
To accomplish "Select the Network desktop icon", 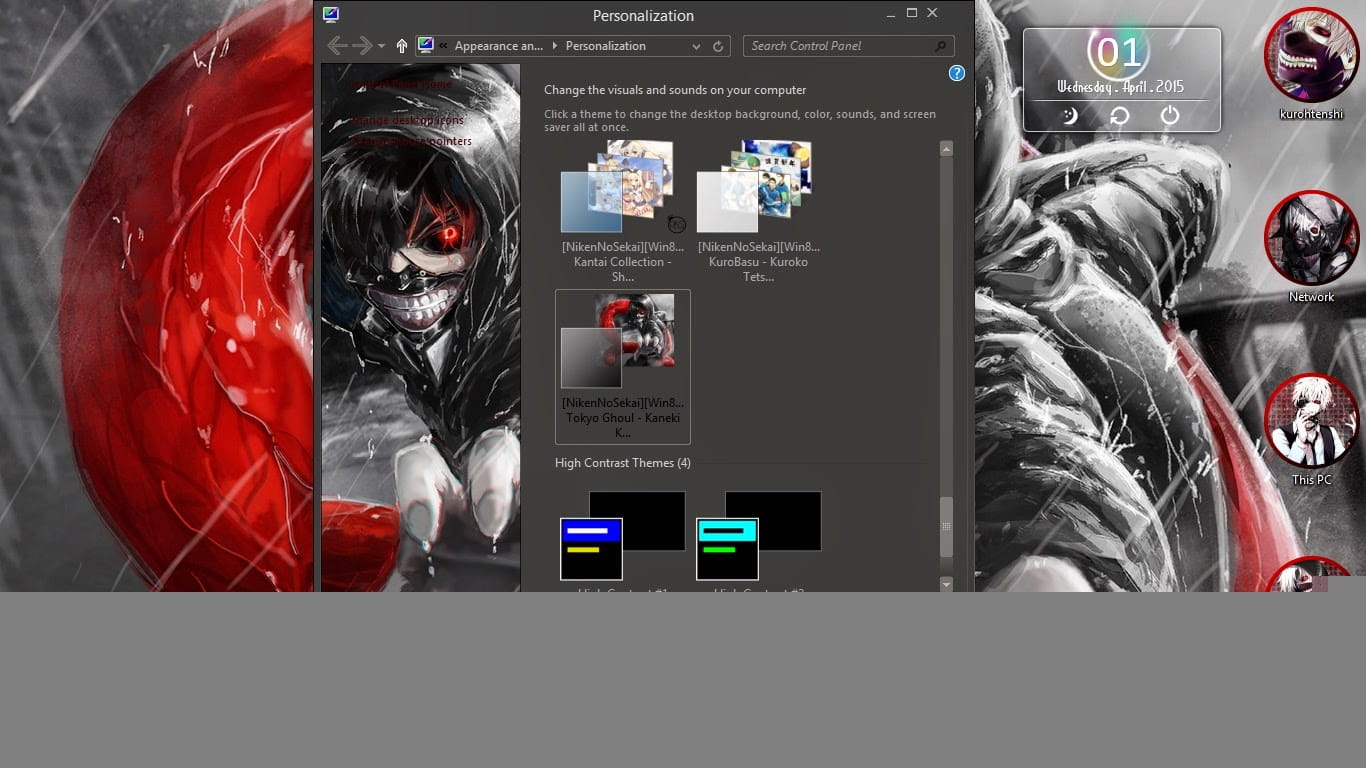I will coord(1311,247).
